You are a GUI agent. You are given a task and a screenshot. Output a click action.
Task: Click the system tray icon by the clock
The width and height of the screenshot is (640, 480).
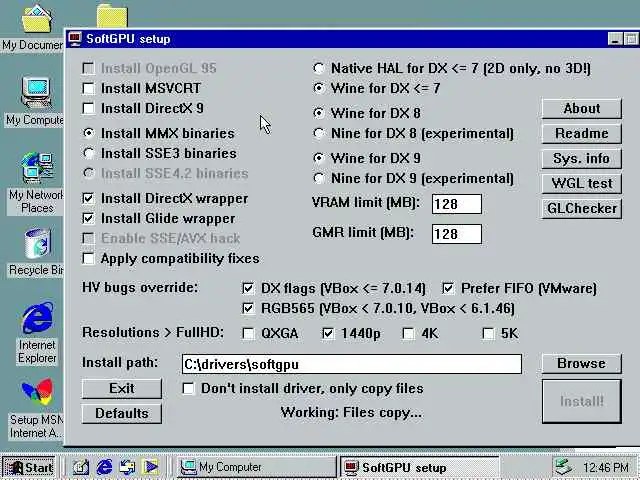point(564,467)
